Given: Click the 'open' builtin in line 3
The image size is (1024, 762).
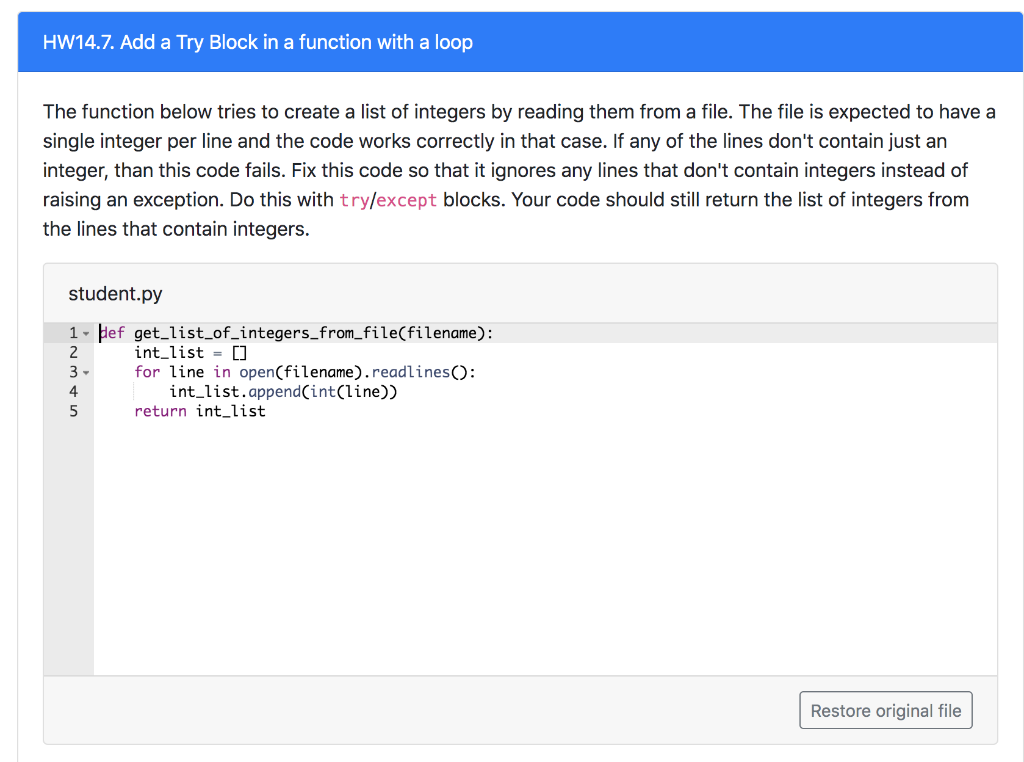Looking at the screenshot, I should pos(257,372).
